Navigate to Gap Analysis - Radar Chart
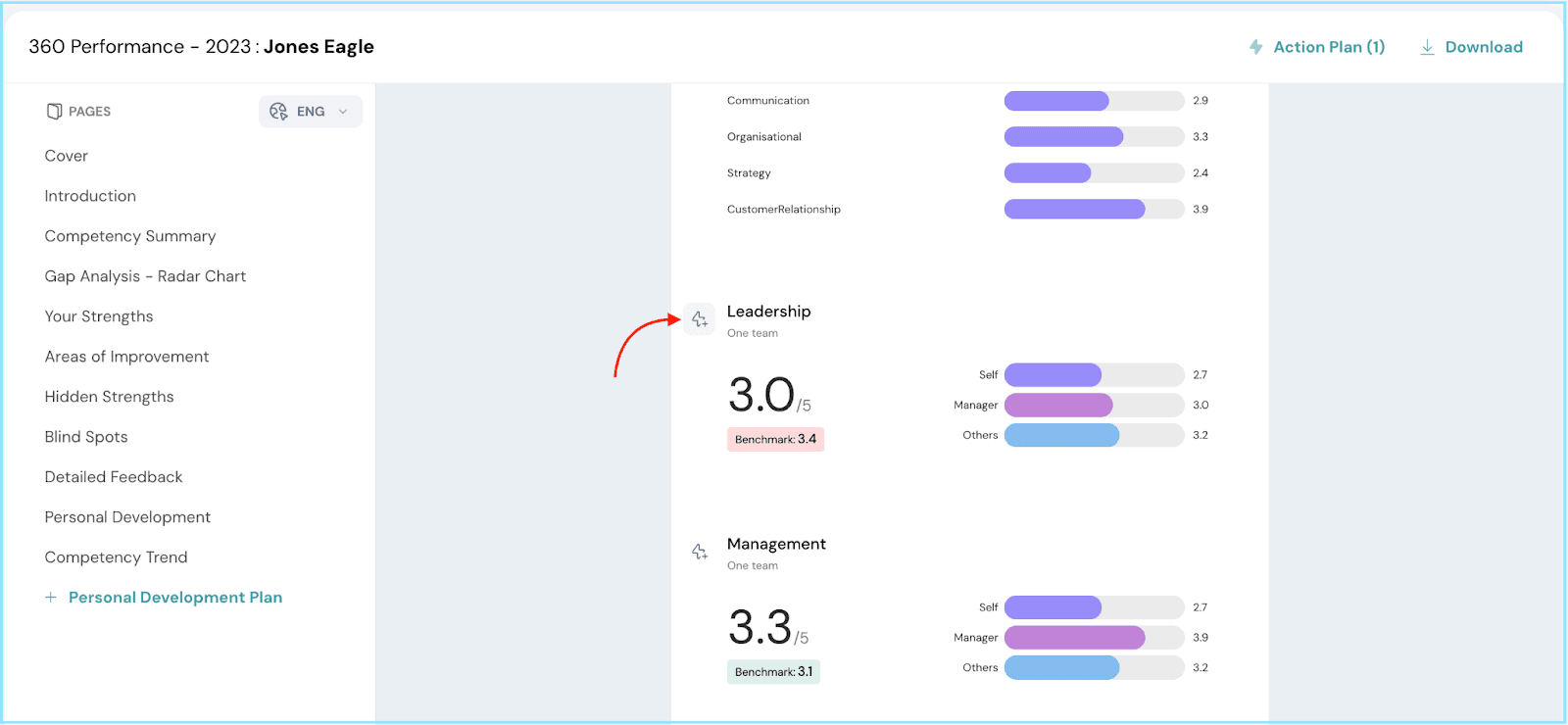Image resolution: width=1568 pixels, height=725 pixels. pyautogui.click(x=145, y=276)
